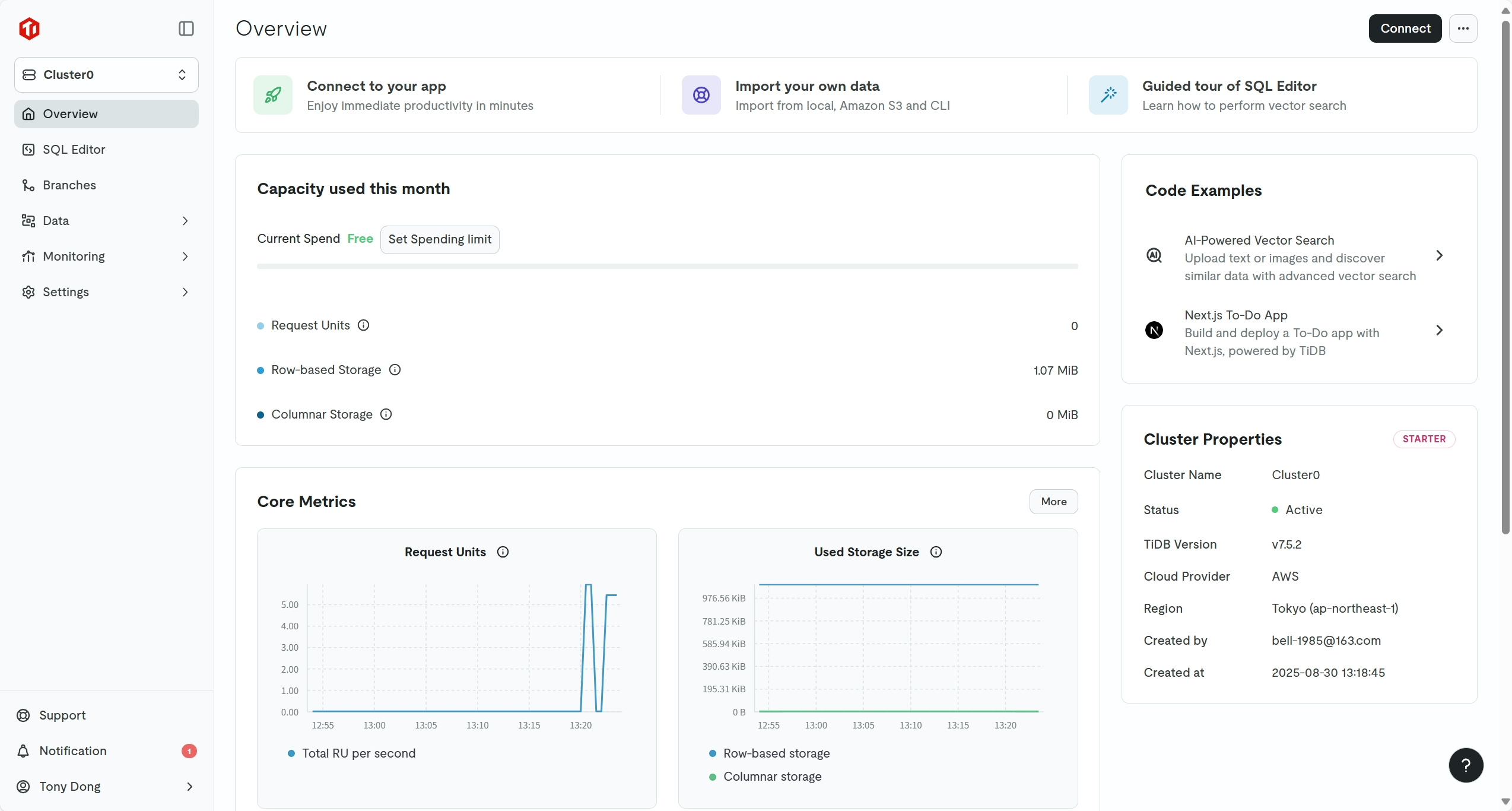
Task: Click the Request Units line chart
Action: (x=464, y=648)
